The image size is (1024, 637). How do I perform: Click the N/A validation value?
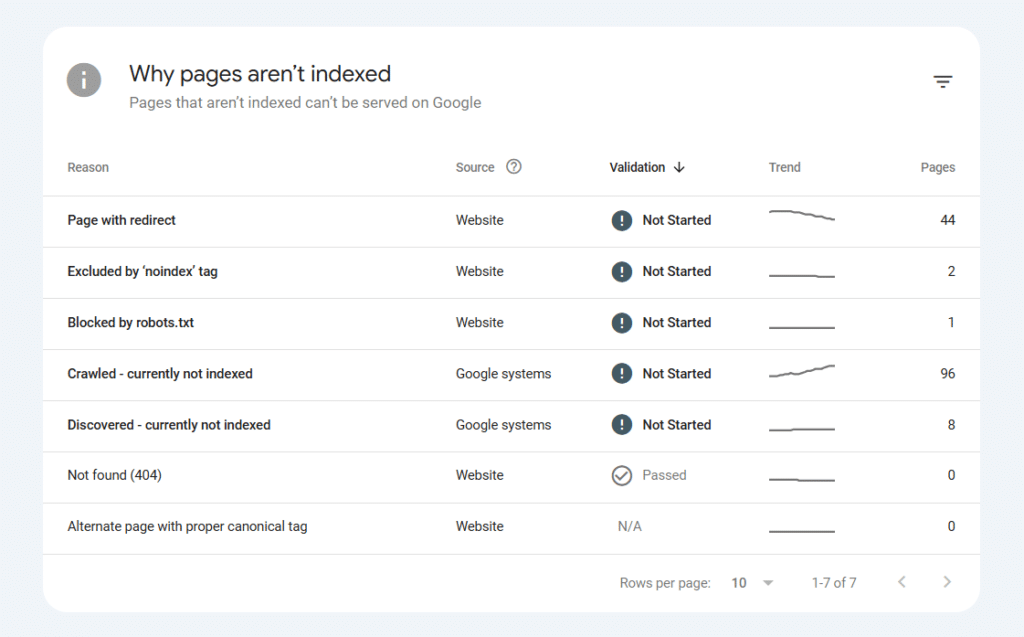(x=630, y=526)
